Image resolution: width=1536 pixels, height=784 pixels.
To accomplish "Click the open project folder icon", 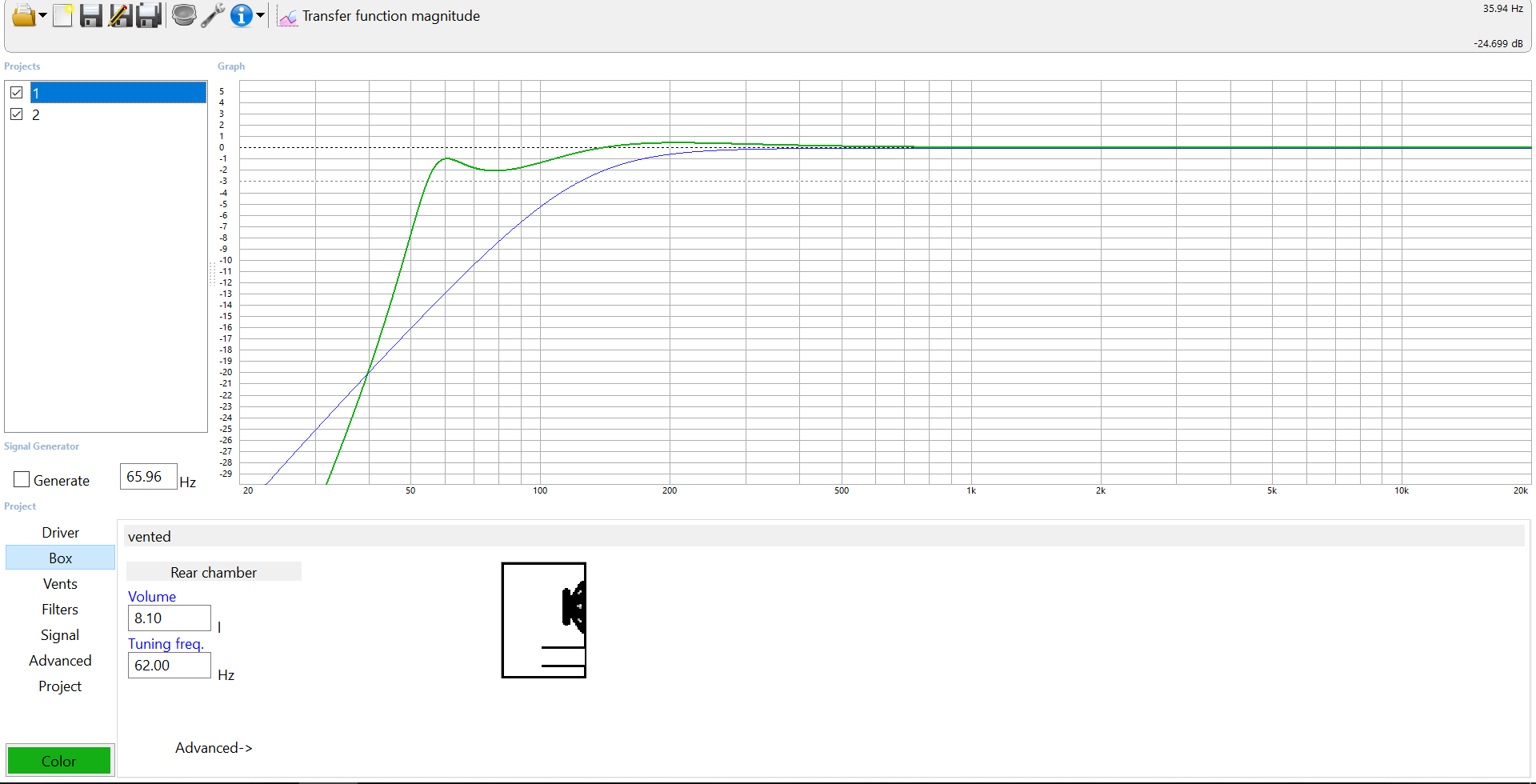I will pyautogui.click(x=23, y=15).
